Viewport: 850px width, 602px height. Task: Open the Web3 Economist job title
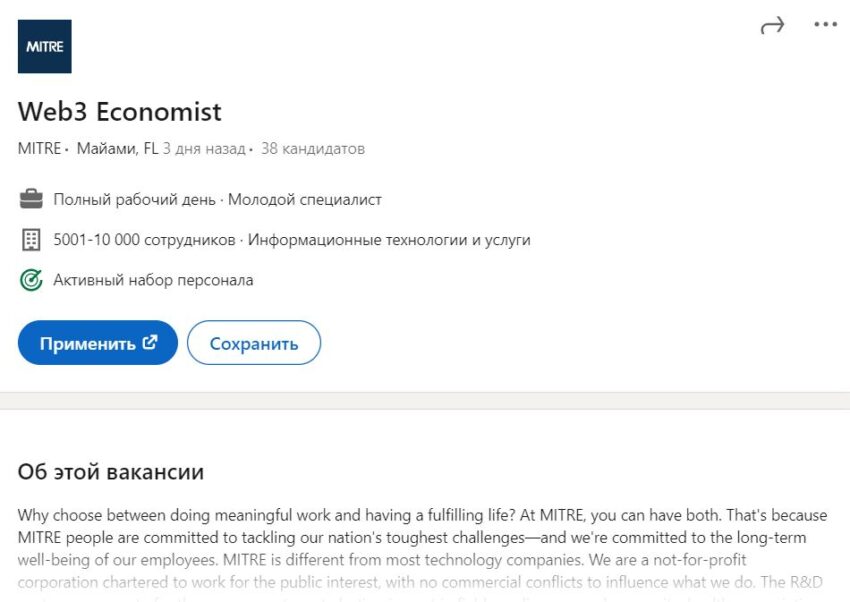coord(120,111)
